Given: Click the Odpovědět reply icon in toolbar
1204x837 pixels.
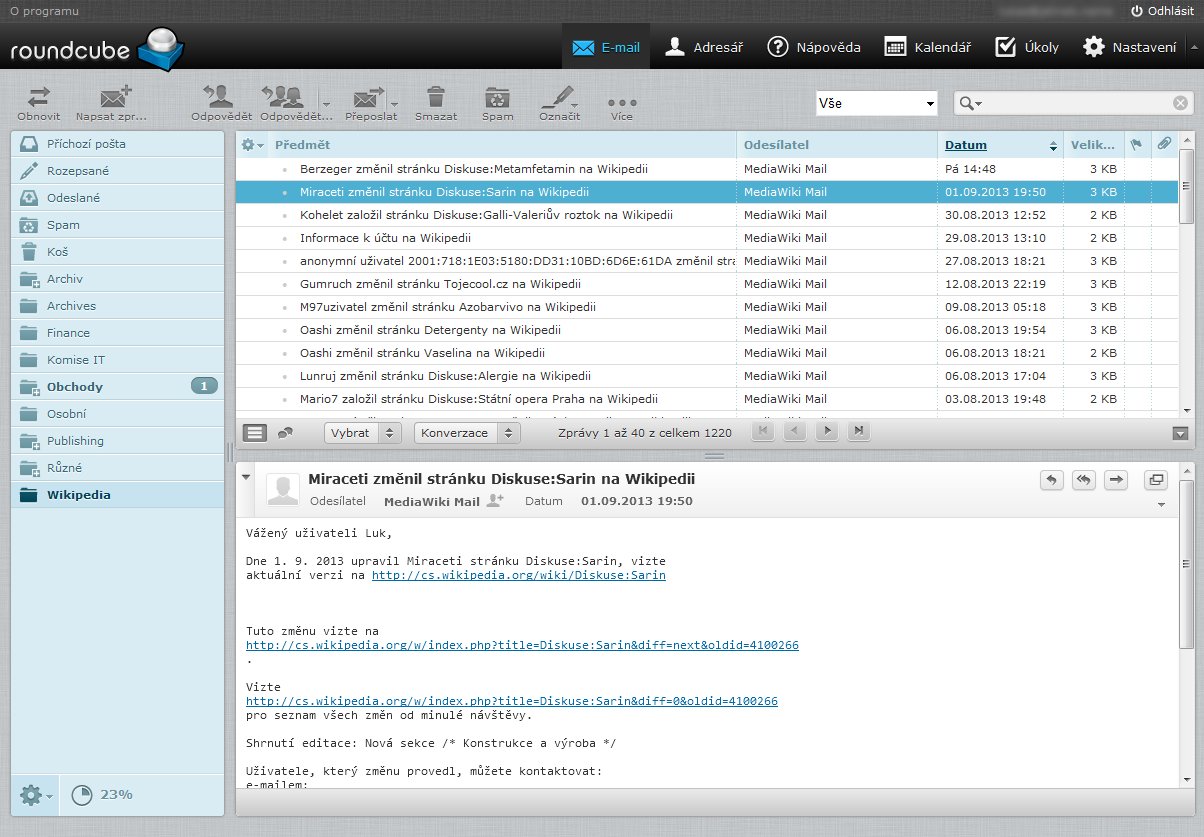Looking at the screenshot, I should click(x=219, y=99).
